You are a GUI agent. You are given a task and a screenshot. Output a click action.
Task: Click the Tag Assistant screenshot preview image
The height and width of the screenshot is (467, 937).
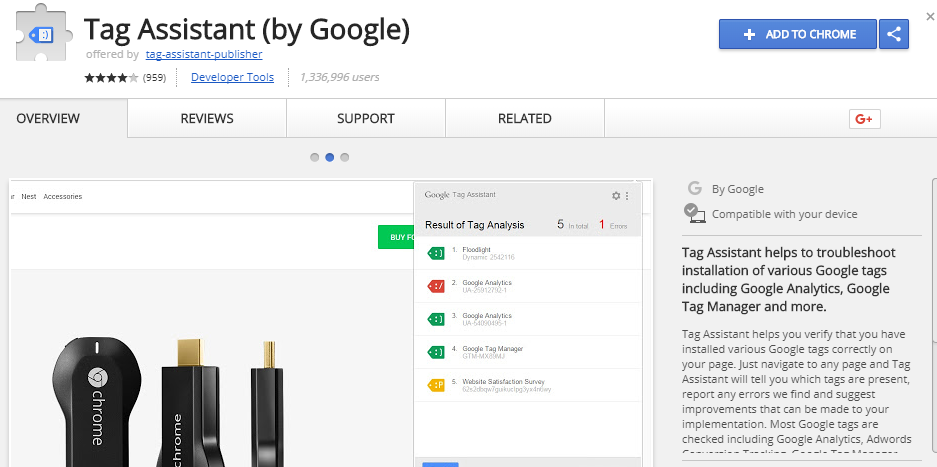tap(331, 323)
